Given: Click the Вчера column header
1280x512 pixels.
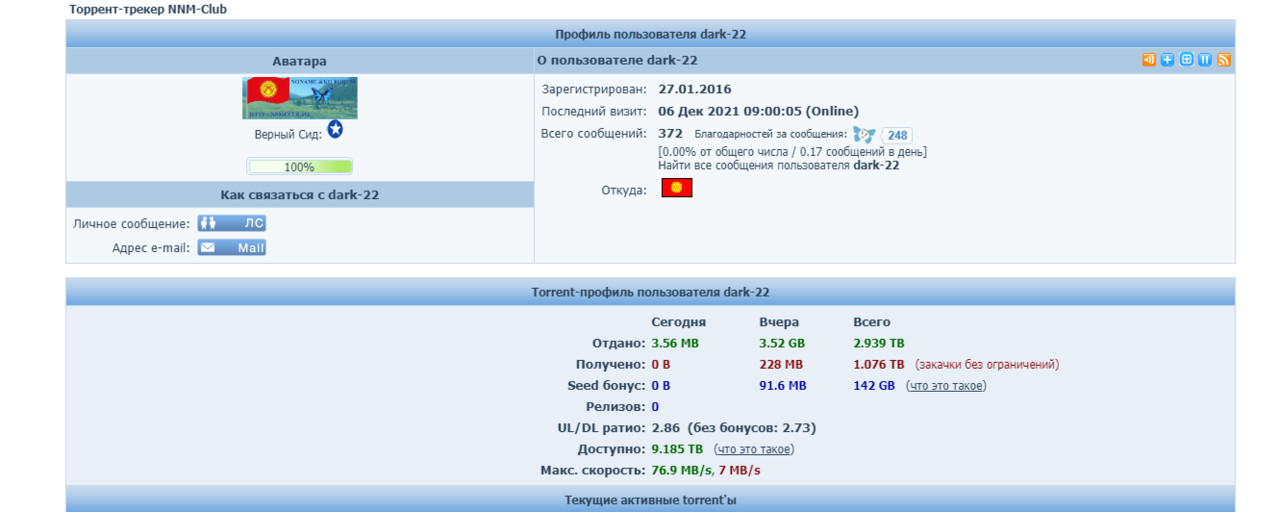Looking at the screenshot, I should tap(779, 322).
